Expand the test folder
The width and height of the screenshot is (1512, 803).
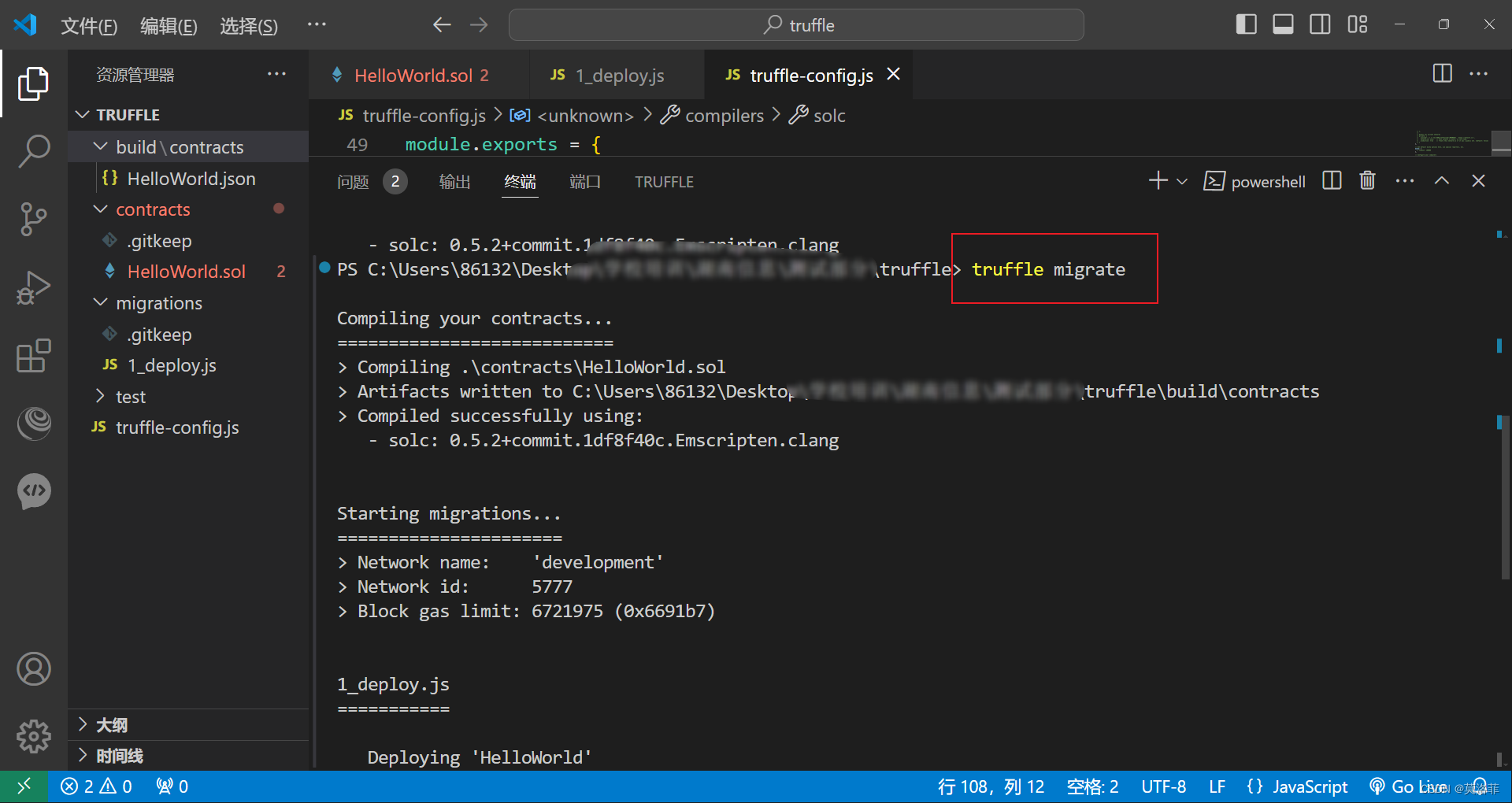[x=189, y=397]
